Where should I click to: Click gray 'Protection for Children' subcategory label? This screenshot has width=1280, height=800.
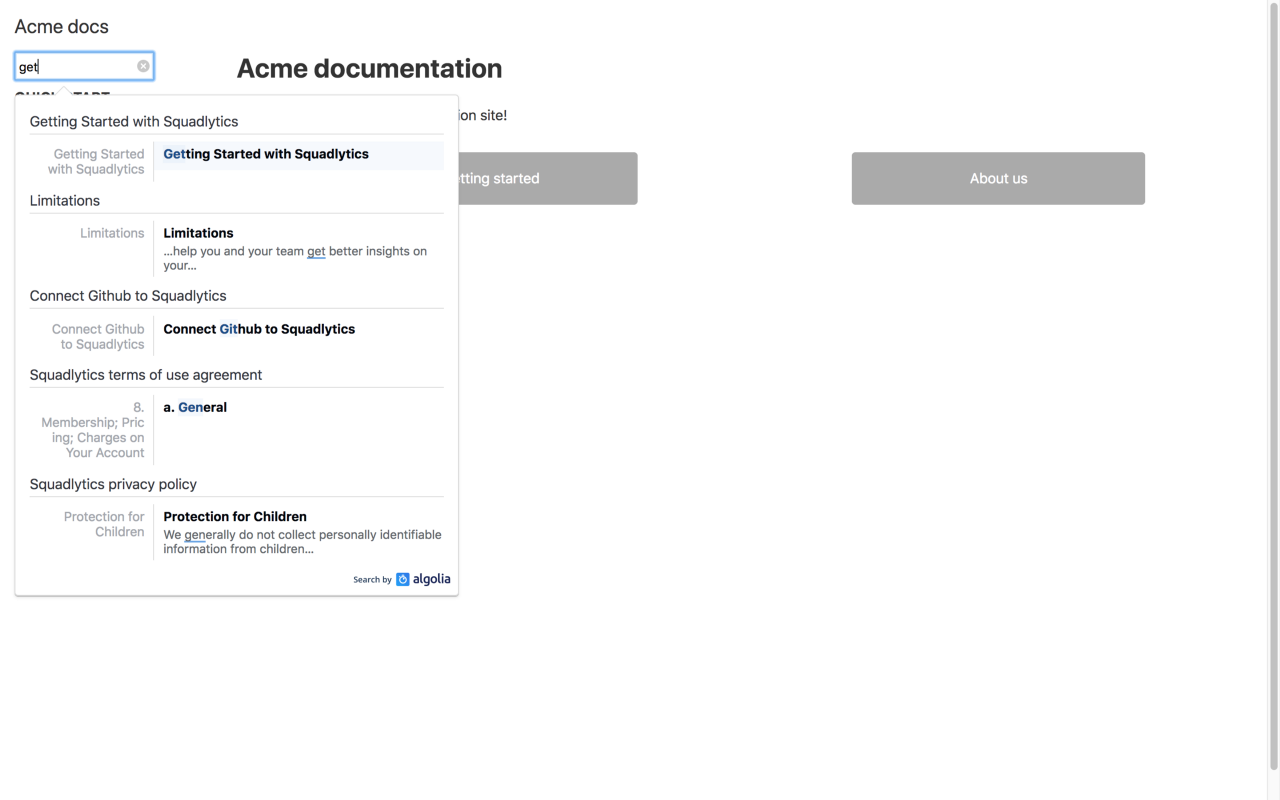point(104,524)
